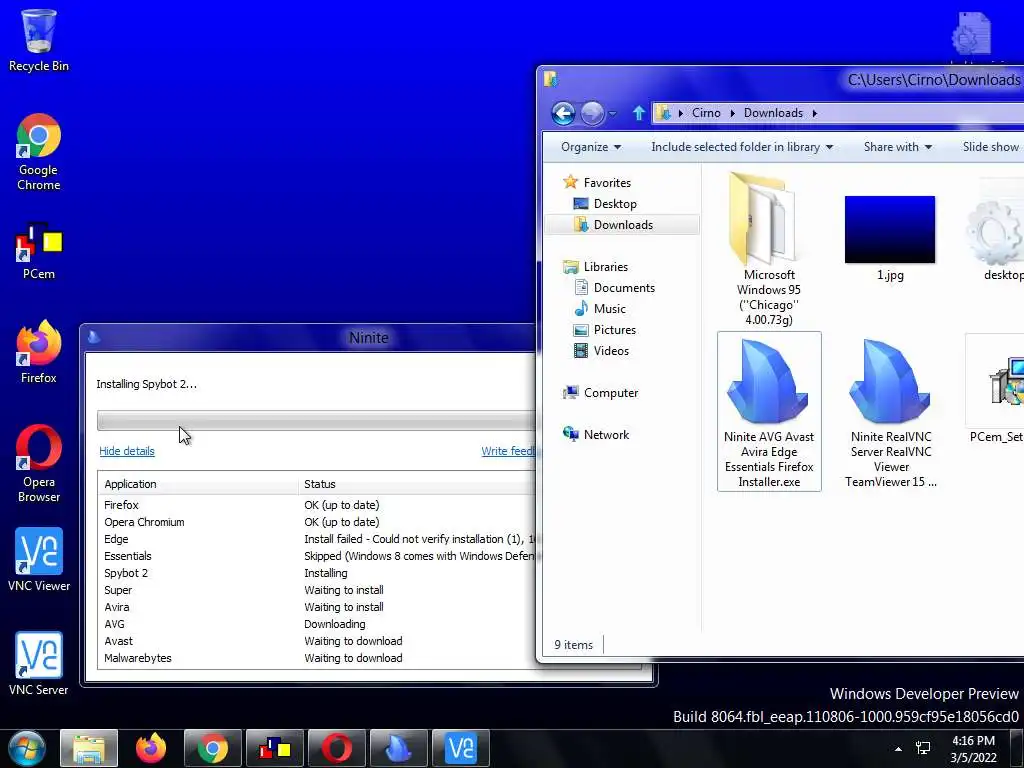Open the Opera Browser desktop shortcut
The image size is (1024, 768).
click(39, 462)
